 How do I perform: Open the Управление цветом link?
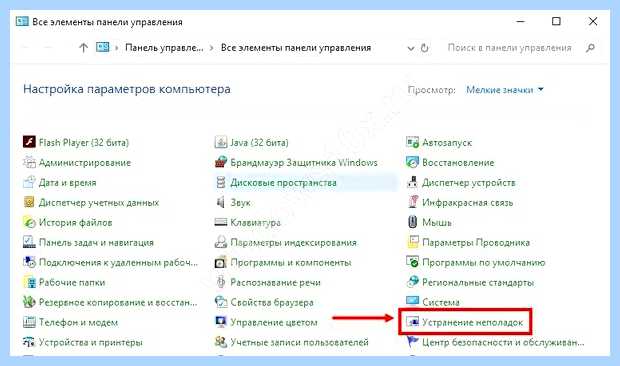(x=274, y=323)
